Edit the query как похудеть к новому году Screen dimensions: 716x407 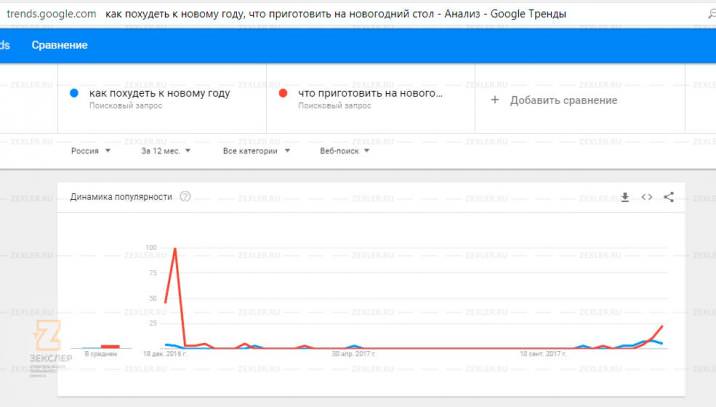pyautogui.click(x=159, y=93)
